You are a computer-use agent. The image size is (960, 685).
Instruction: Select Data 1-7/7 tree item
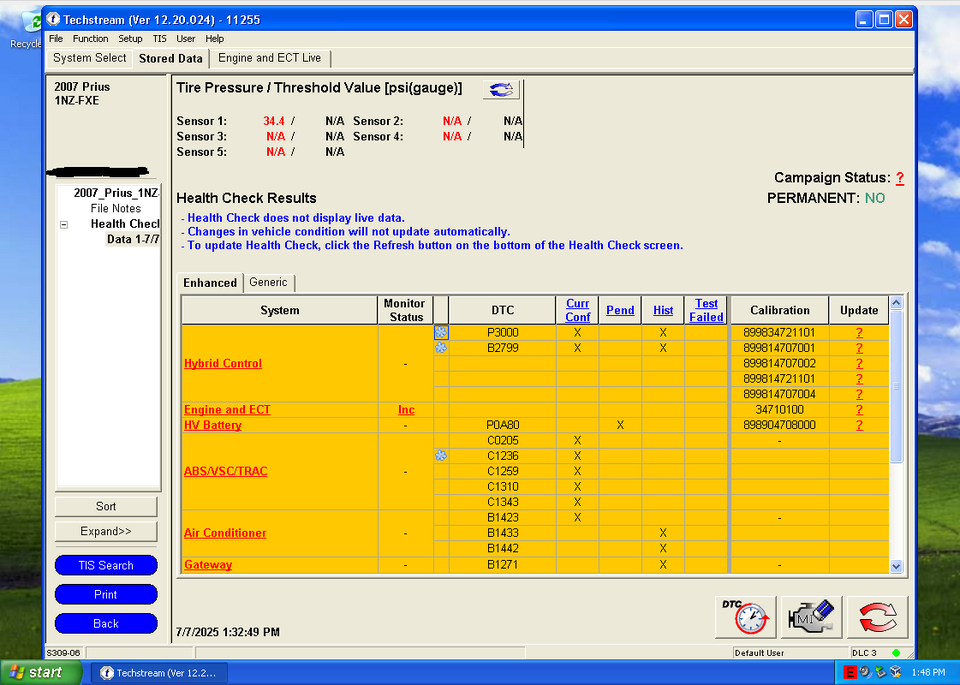tap(133, 239)
